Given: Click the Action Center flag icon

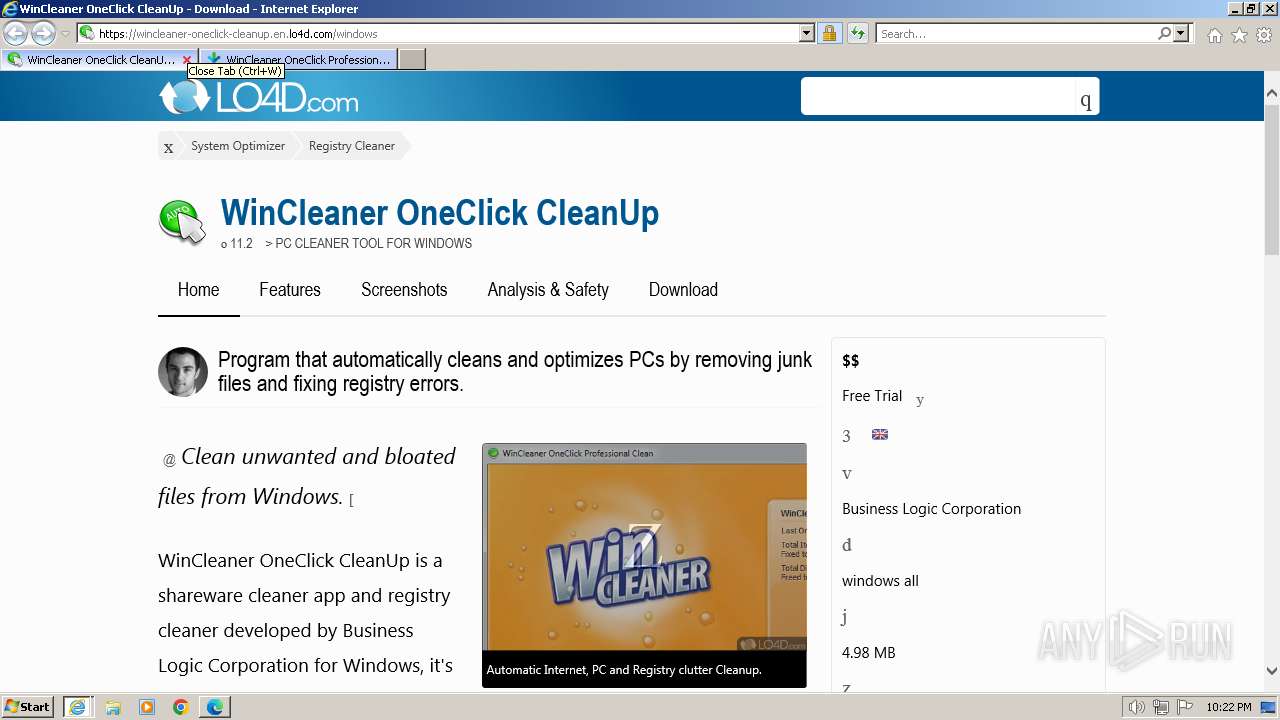Looking at the screenshot, I should [x=1184, y=707].
